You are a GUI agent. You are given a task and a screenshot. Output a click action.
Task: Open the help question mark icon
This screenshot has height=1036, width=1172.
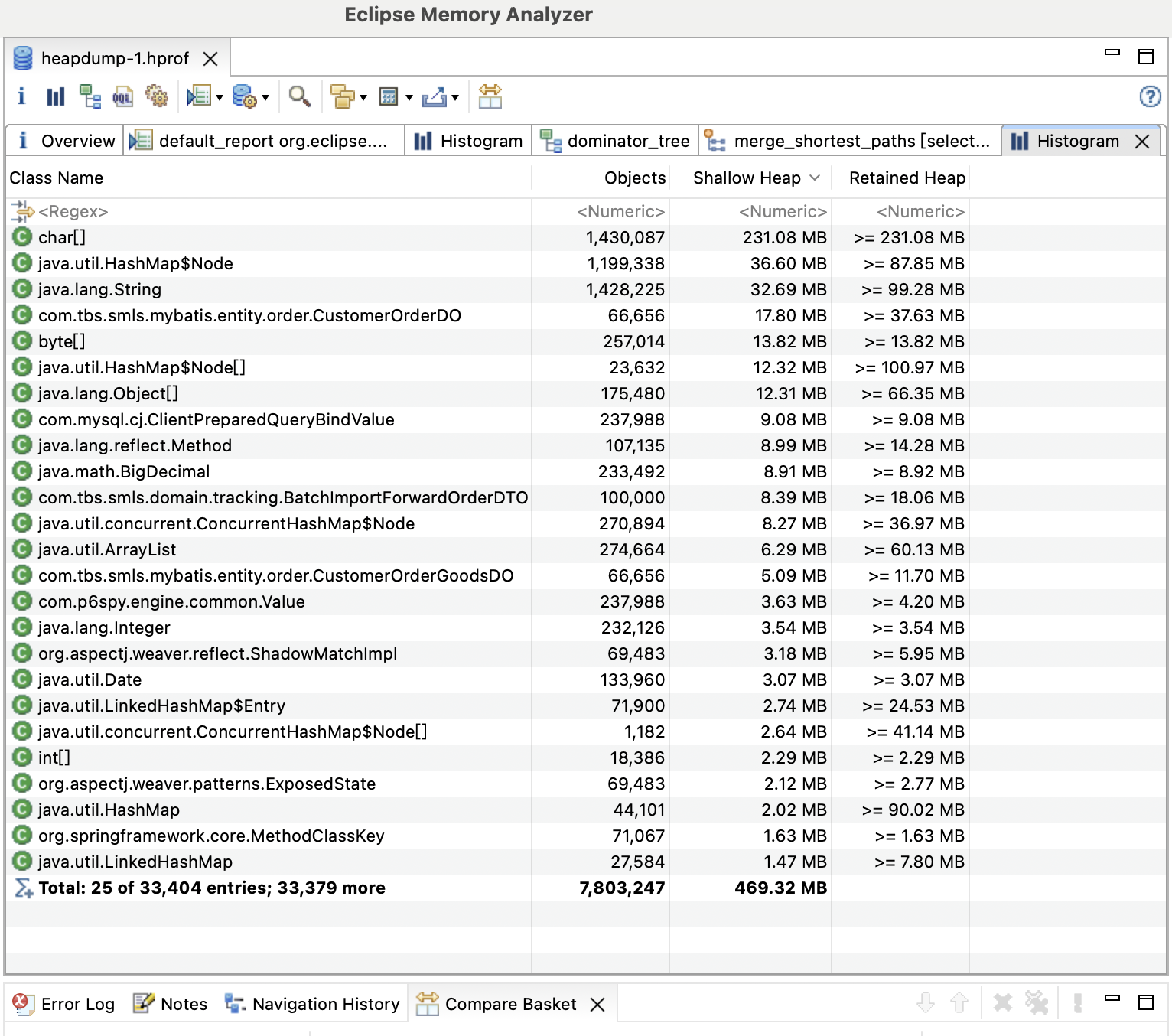tap(1150, 96)
